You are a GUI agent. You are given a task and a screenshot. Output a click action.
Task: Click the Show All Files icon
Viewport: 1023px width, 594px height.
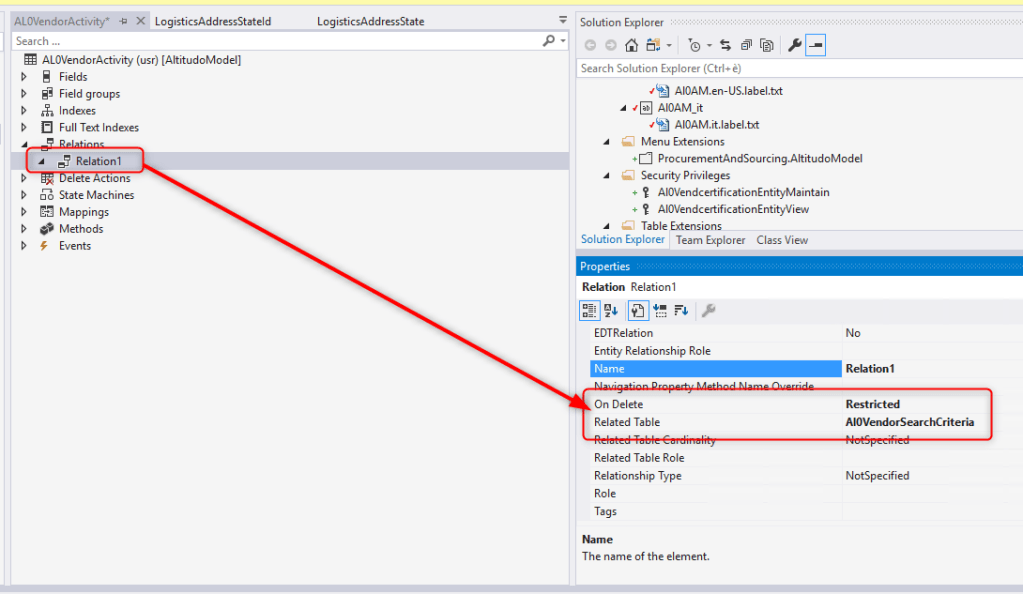tap(767, 45)
